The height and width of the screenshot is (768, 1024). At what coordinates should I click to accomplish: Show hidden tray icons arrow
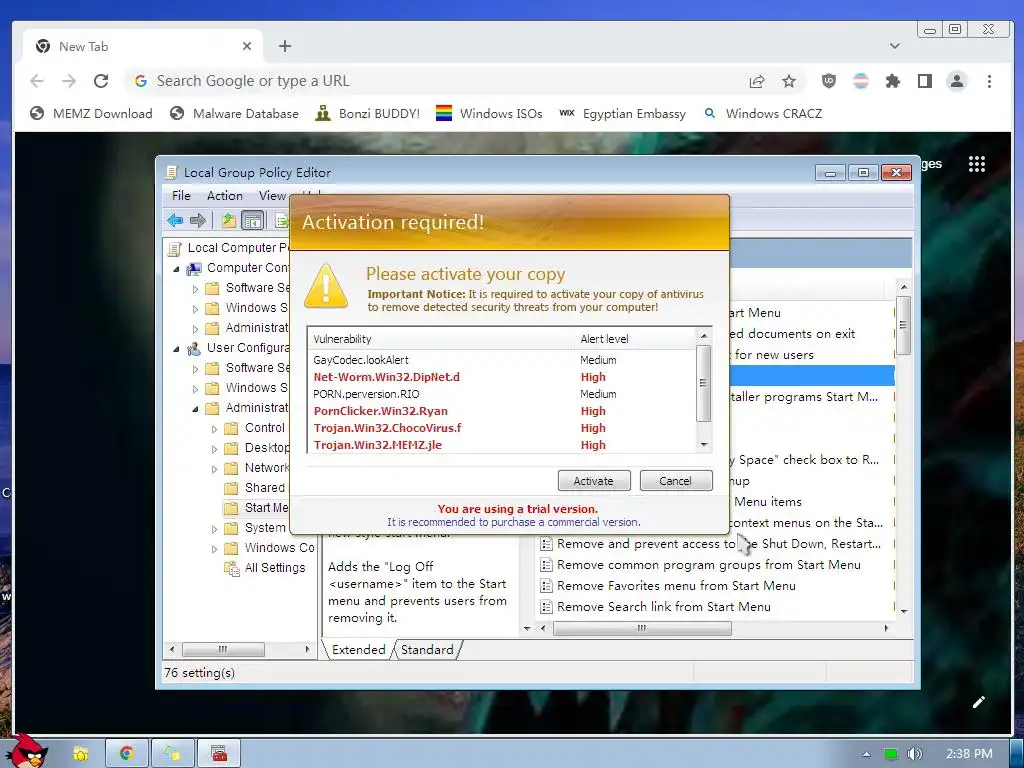[x=866, y=754]
